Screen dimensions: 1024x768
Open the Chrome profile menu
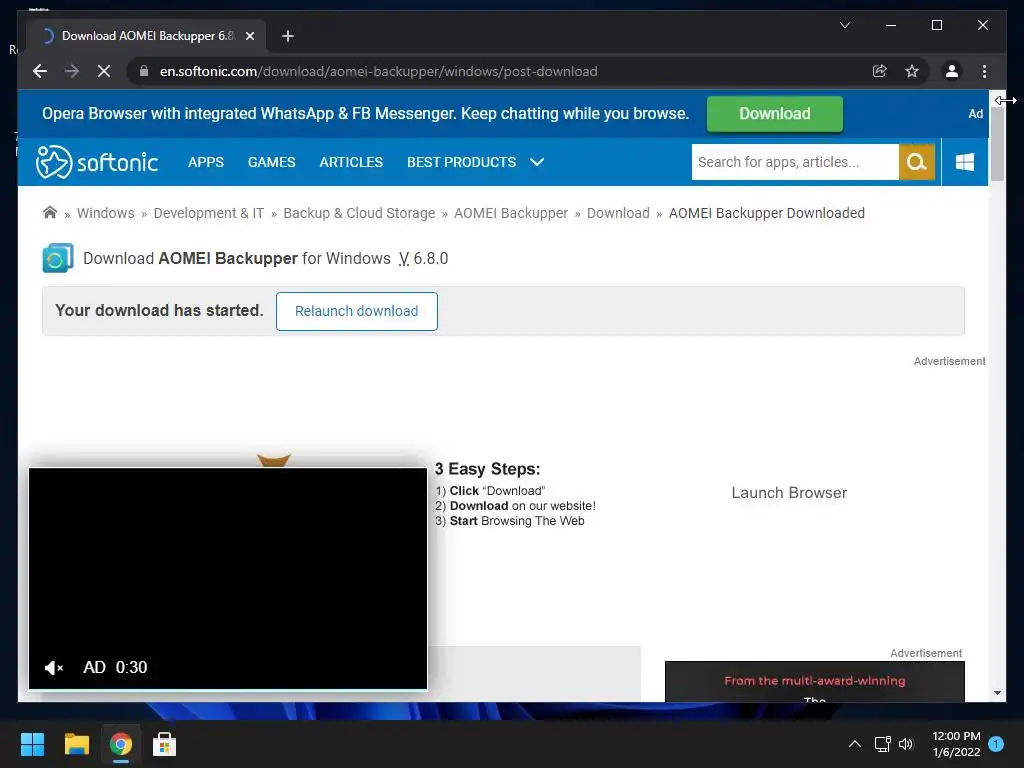click(952, 71)
